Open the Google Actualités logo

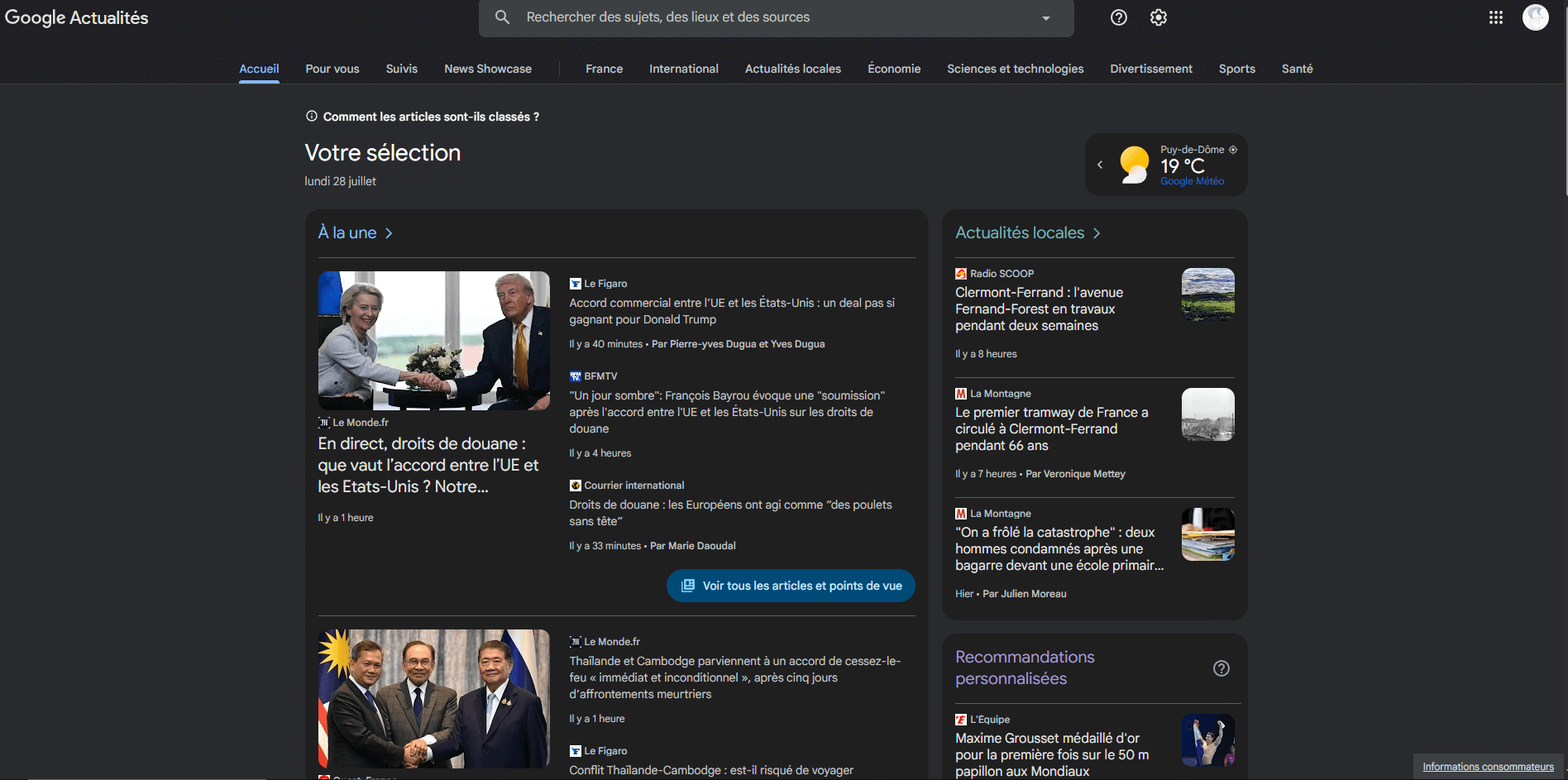[76, 17]
